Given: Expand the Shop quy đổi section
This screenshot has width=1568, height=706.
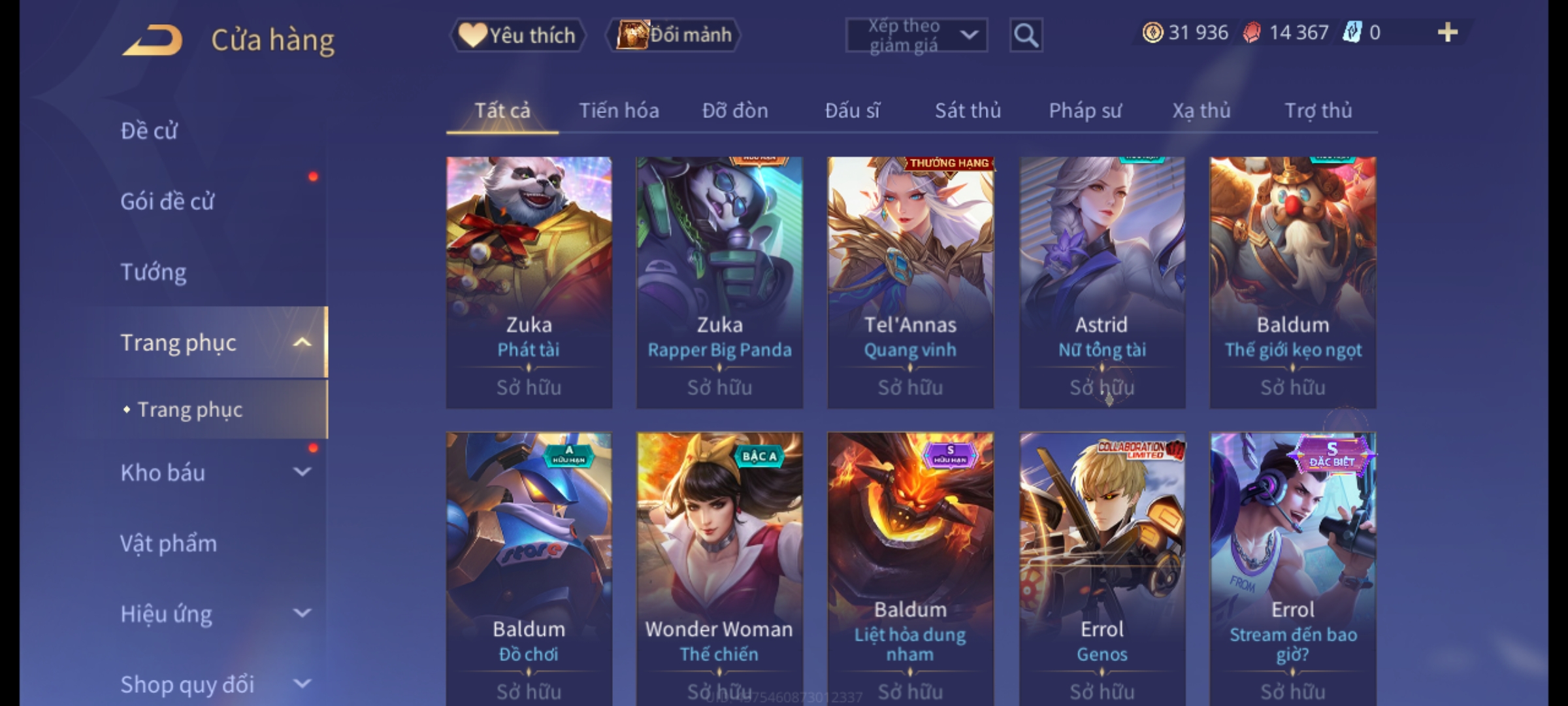Looking at the screenshot, I should pyautogui.click(x=302, y=684).
